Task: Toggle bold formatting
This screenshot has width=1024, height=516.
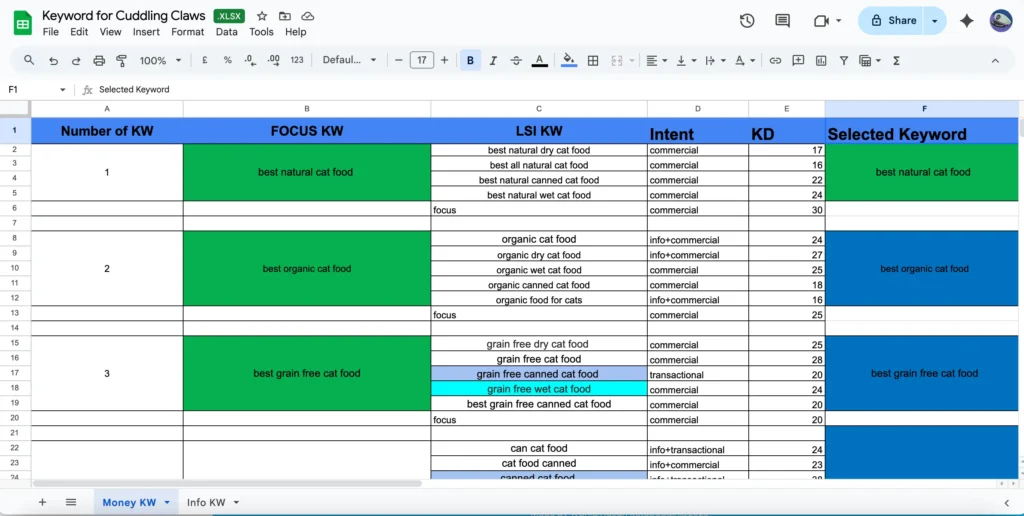Action: [x=470, y=61]
